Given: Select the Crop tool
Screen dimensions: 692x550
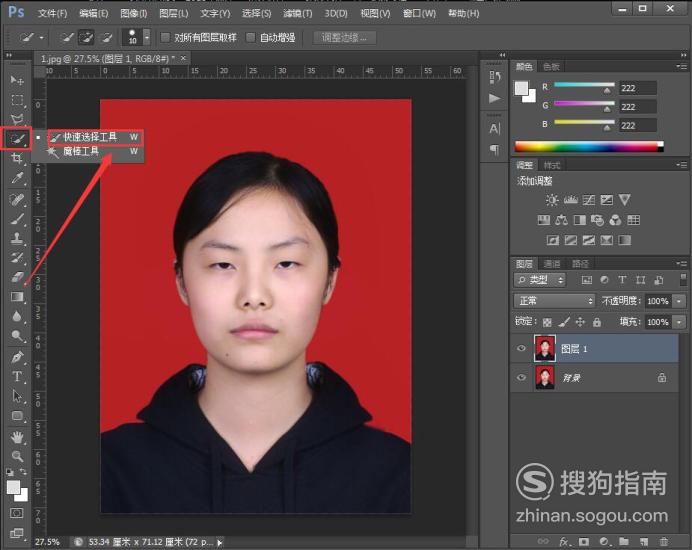Looking at the screenshot, I should 17,158.
